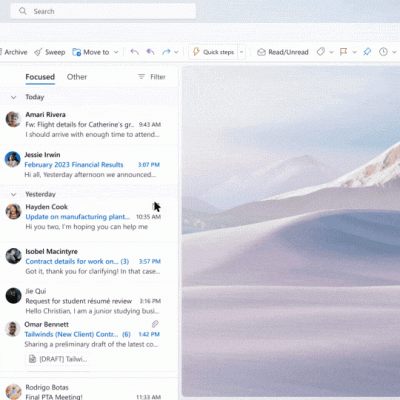The width and height of the screenshot is (400, 400).
Task: Click the Sweep broom icon
Action: click(38, 52)
